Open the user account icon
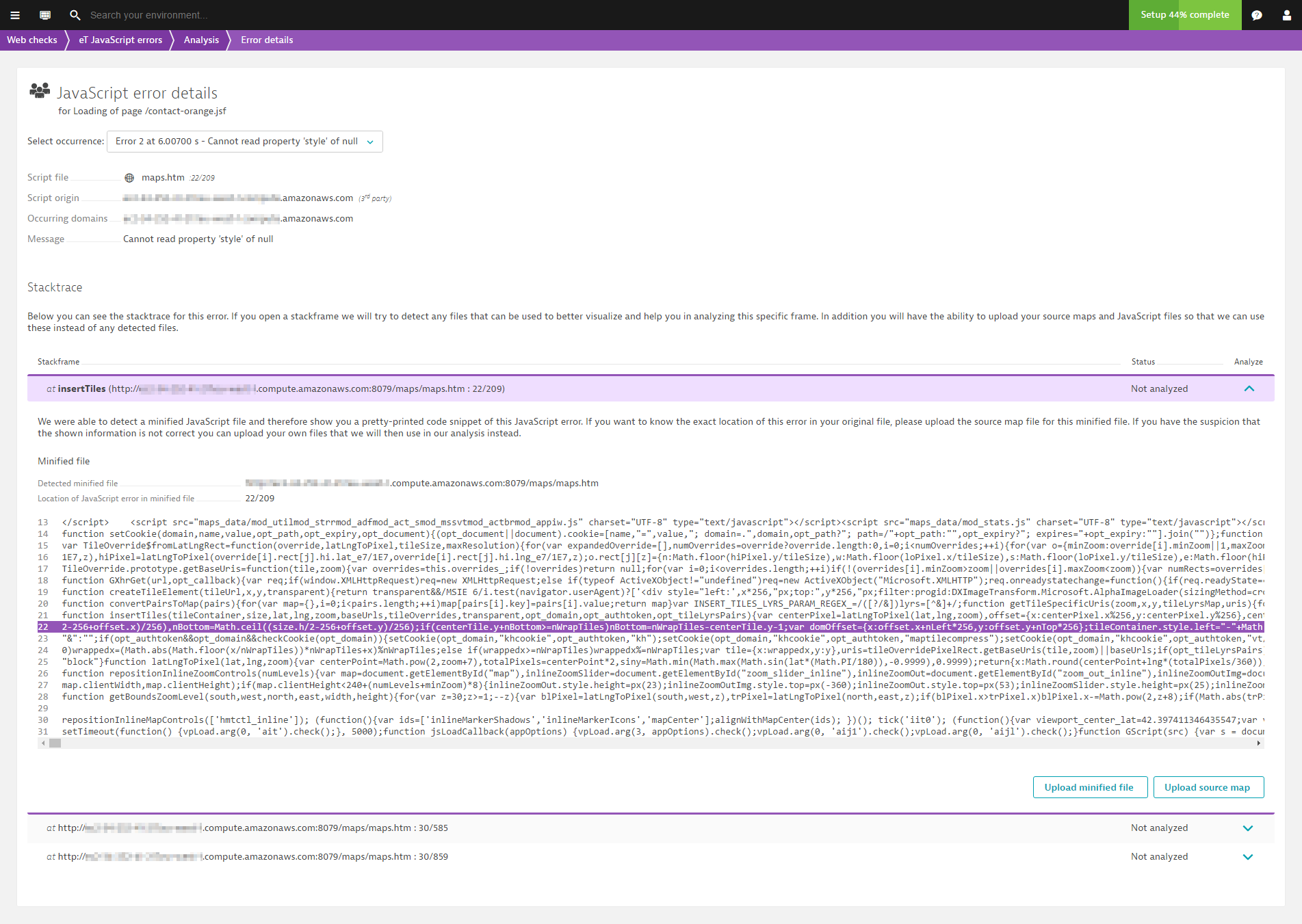This screenshot has width=1302, height=924. click(x=1286, y=15)
